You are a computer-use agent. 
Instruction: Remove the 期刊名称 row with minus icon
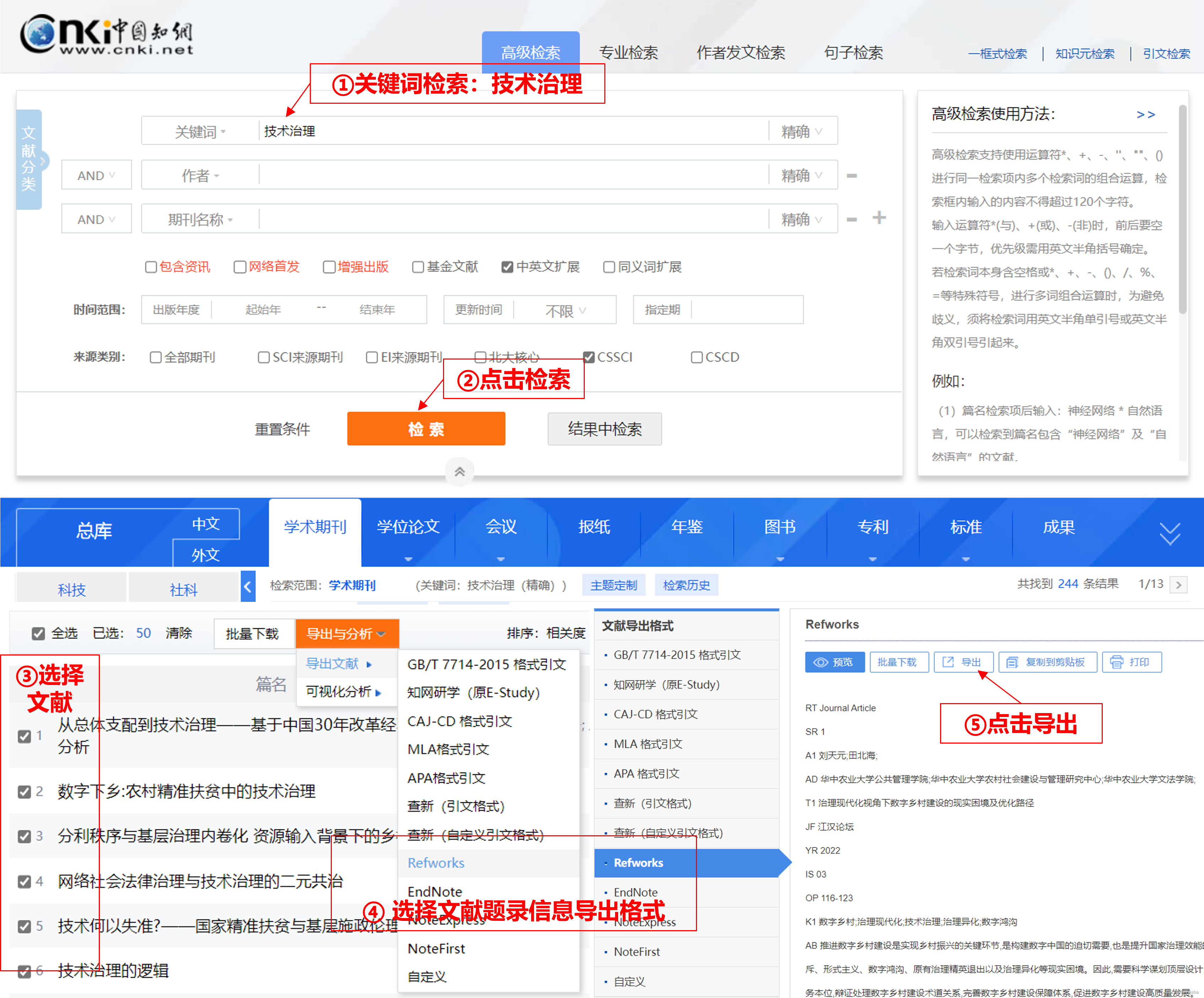[852, 220]
